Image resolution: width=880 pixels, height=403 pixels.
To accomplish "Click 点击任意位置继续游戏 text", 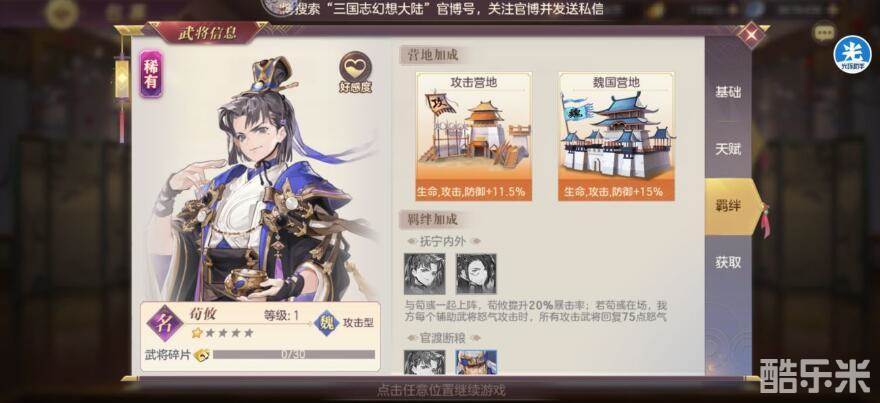I will point(441,390).
